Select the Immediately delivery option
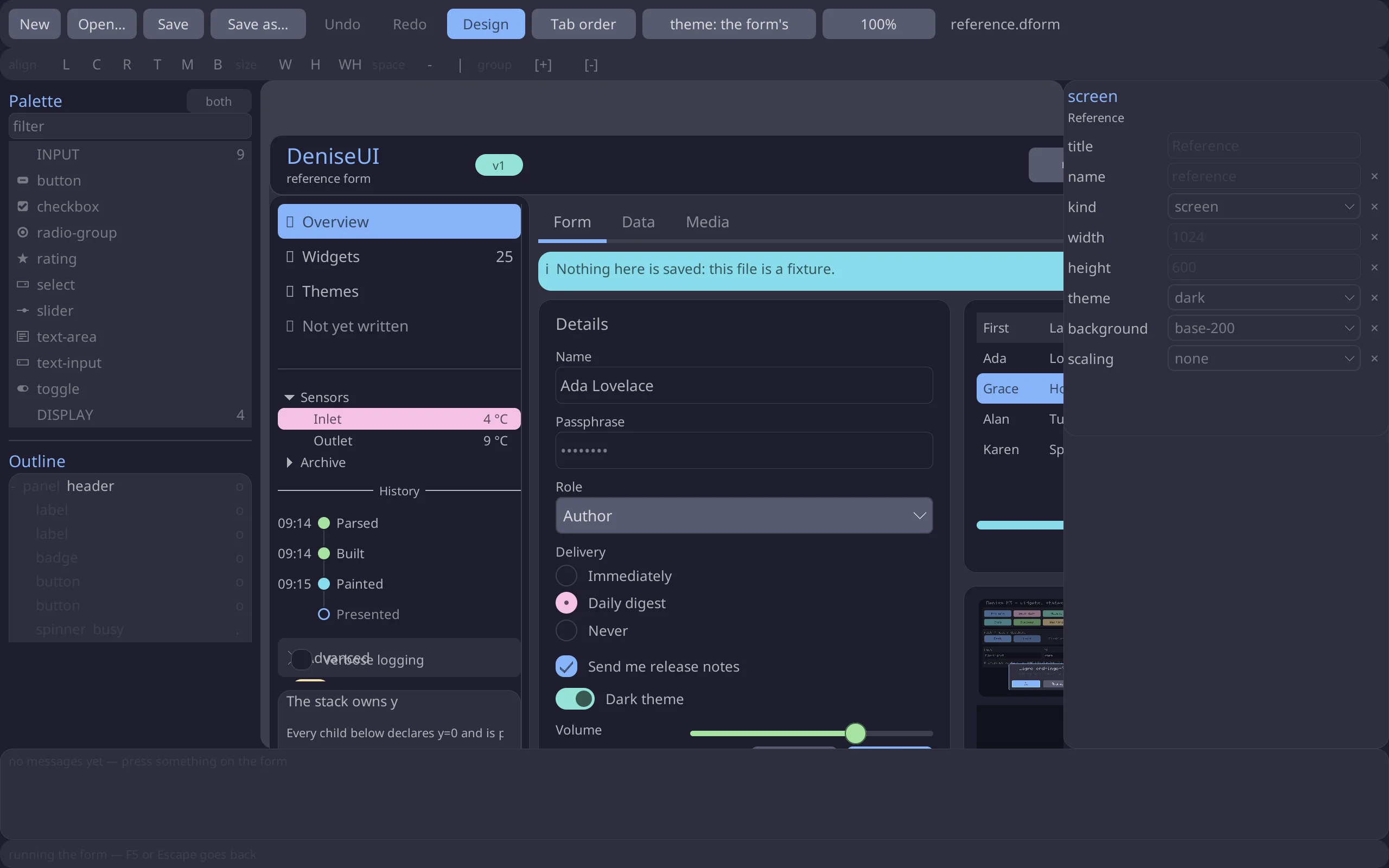 click(566, 576)
